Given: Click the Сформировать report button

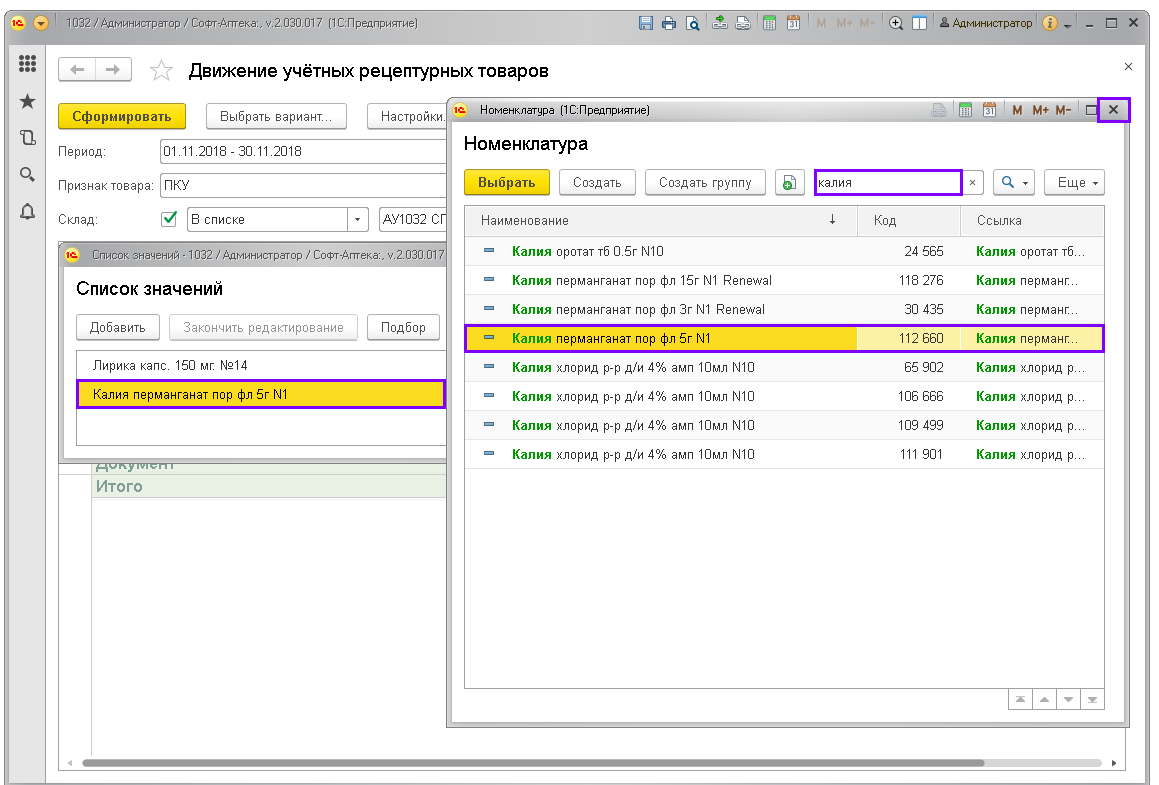Looking at the screenshot, I should (122, 116).
